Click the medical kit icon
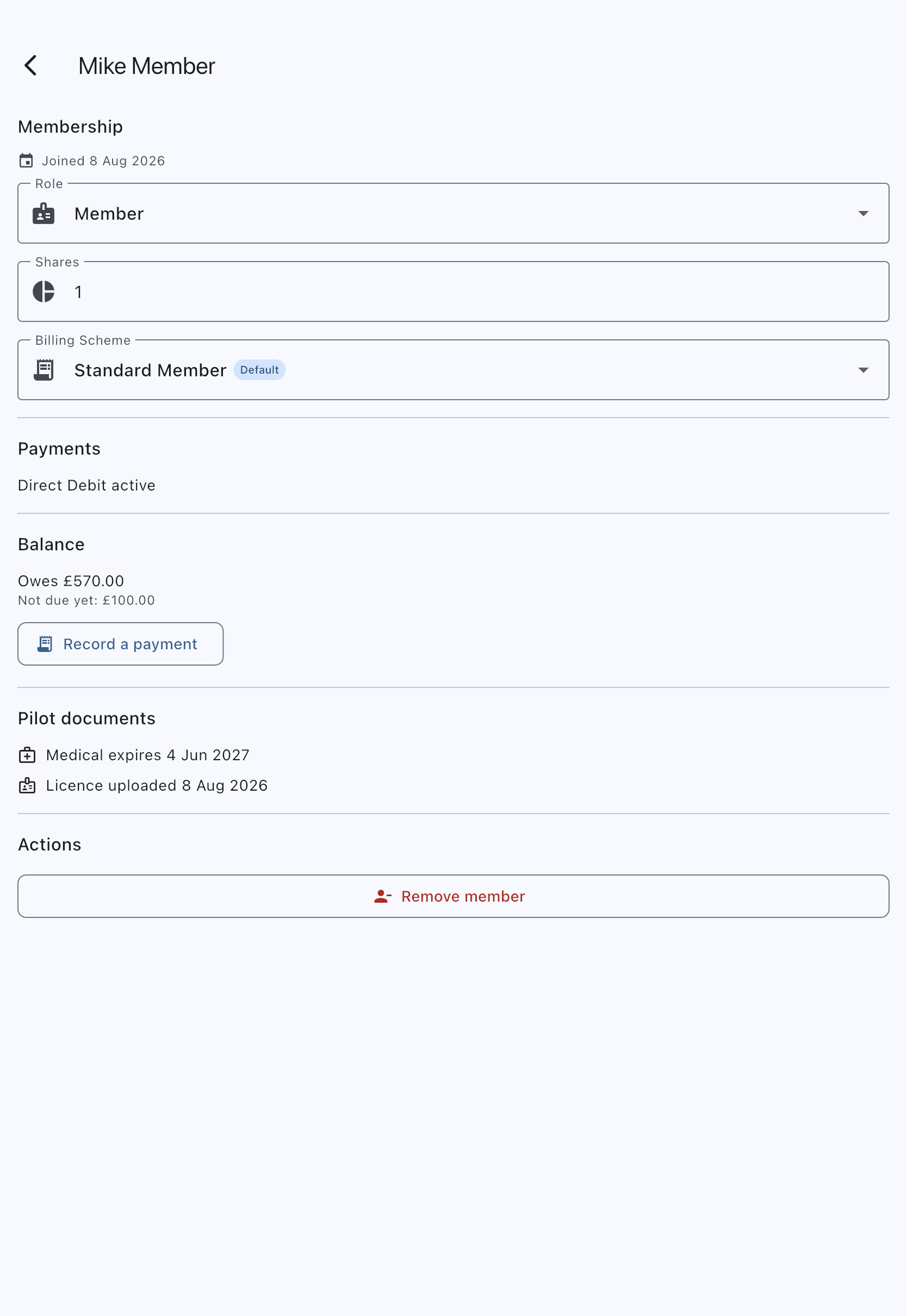This screenshot has width=907, height=1316. (x=27, y=755)
